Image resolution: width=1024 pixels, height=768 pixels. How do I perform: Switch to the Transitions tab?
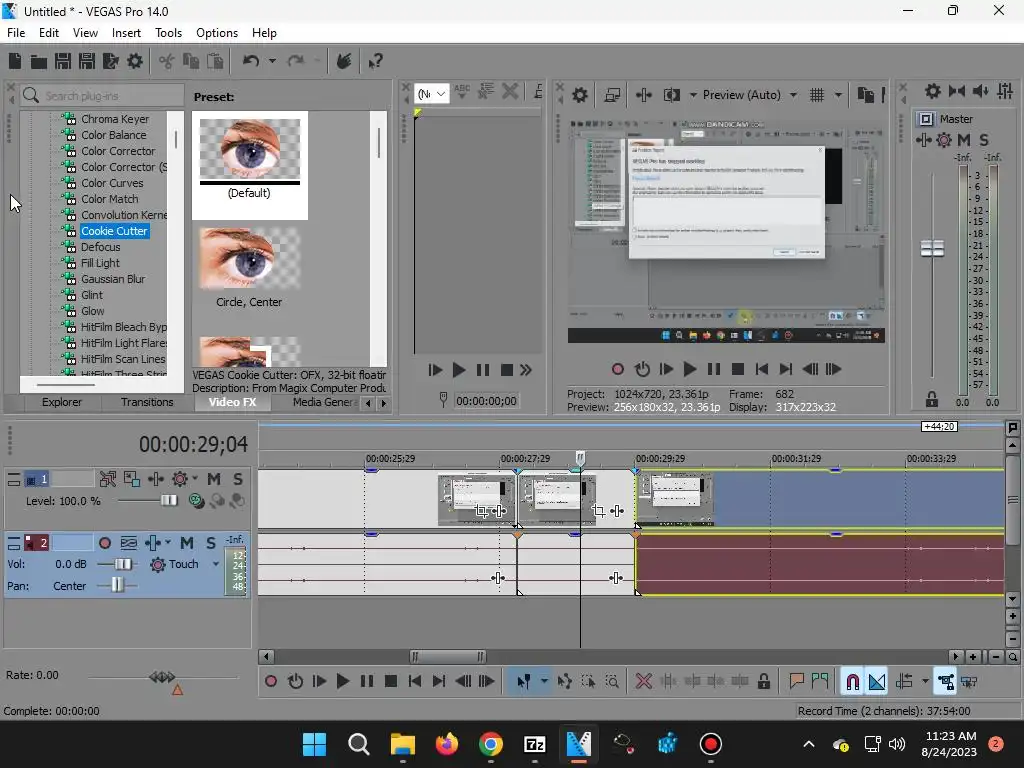point(147,402)
